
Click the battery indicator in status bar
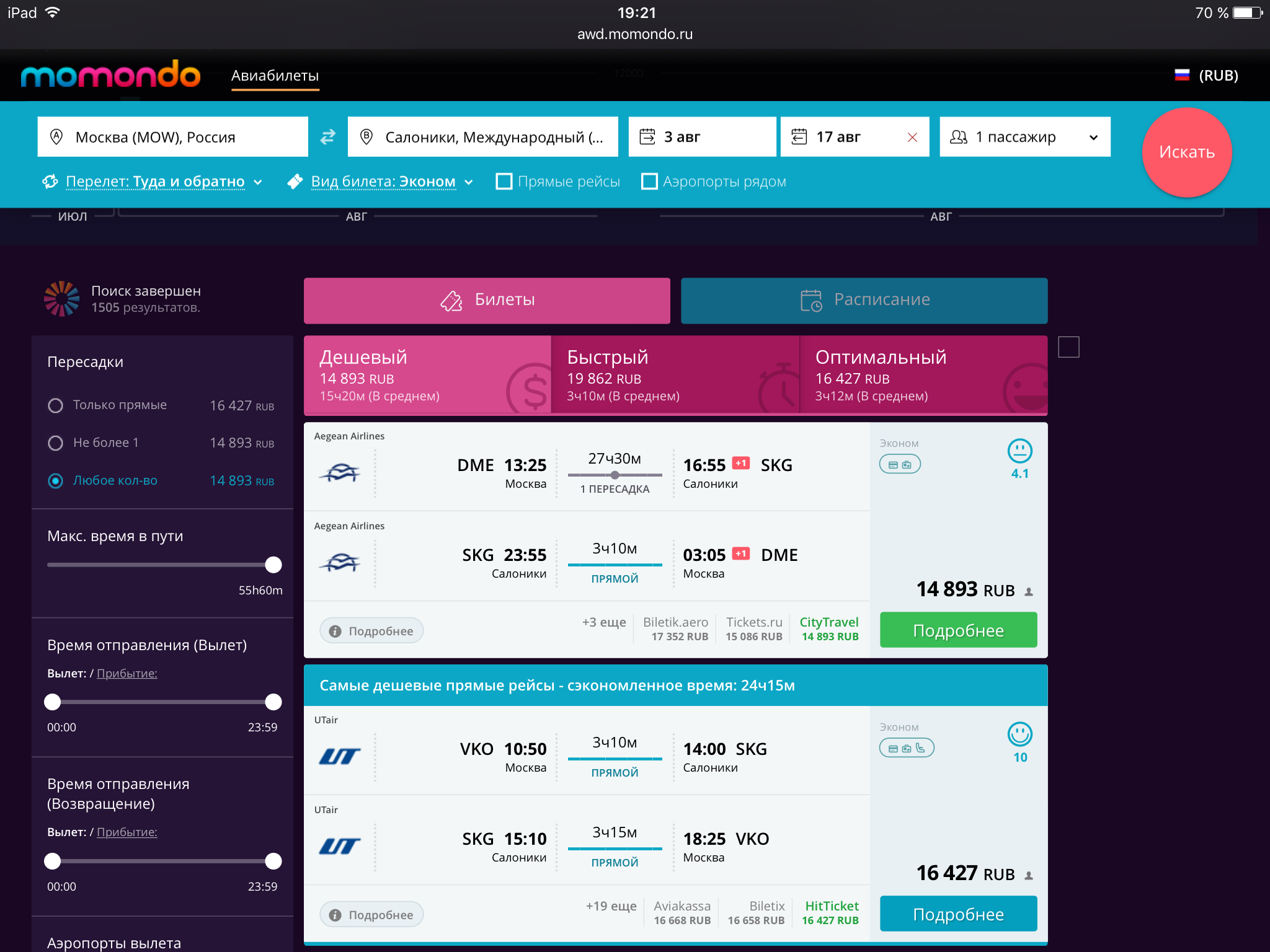pyautogui.click(x=1248, y=13)
